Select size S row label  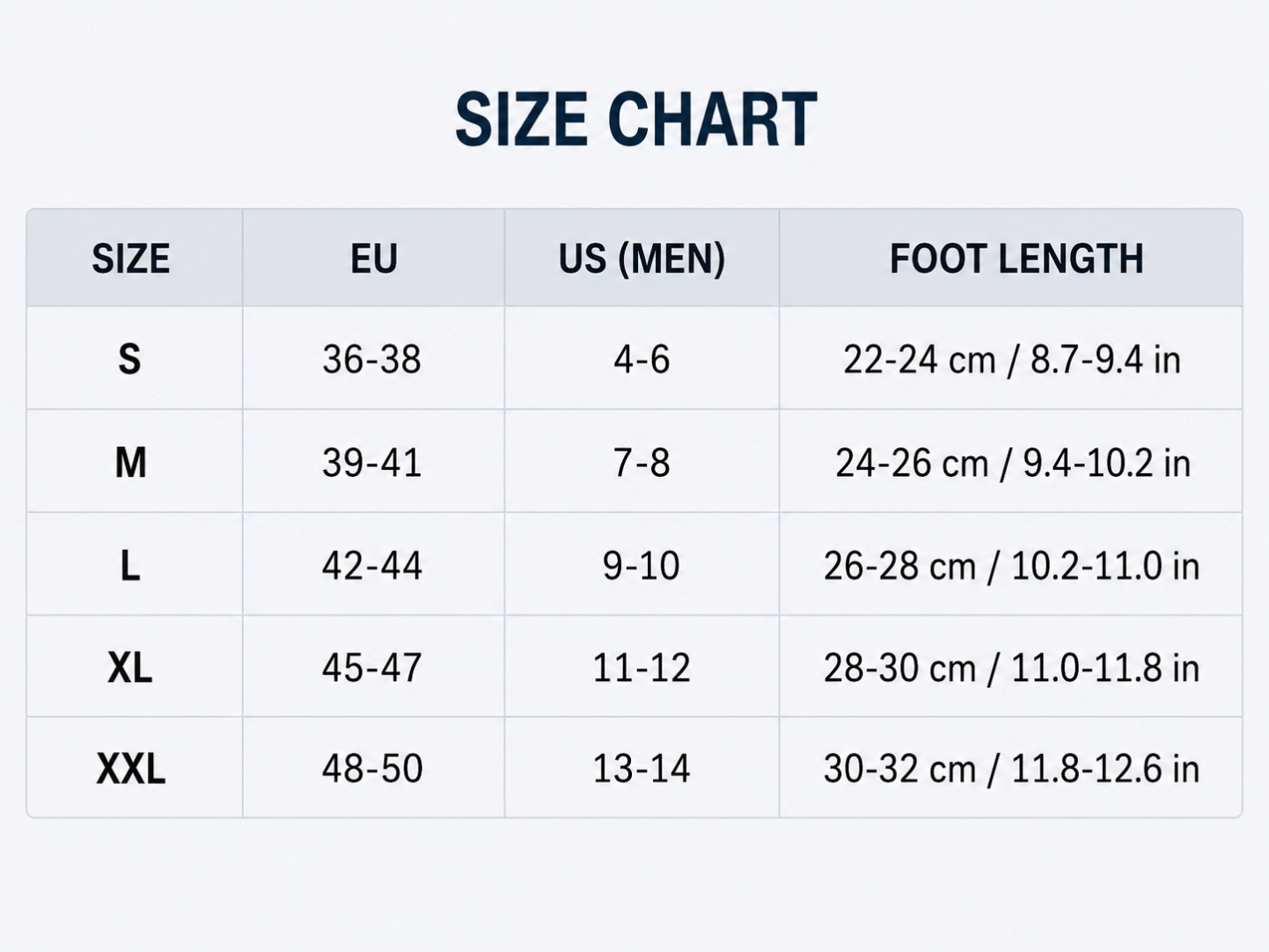pyautogui.click(x=129, y=359)
